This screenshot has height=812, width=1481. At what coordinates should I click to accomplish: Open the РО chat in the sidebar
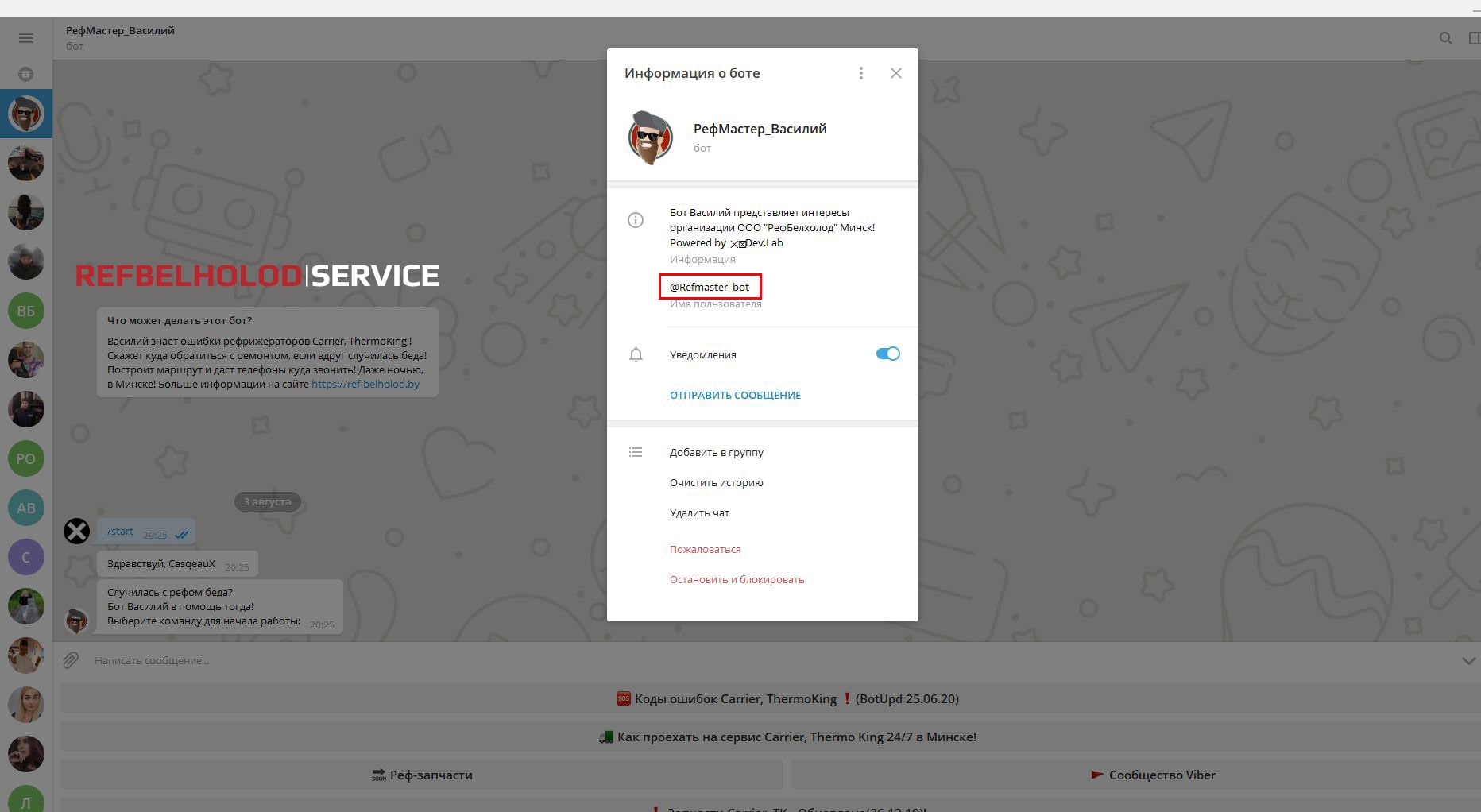[26, 458]
